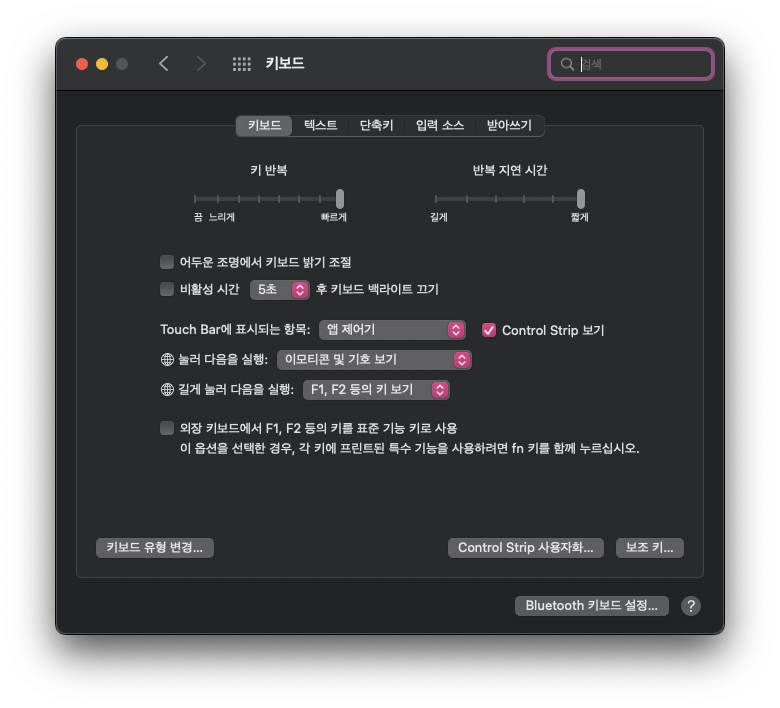780x708 pixels.
Task: Switch to the 단축키 tab
Action: point(377,125)
